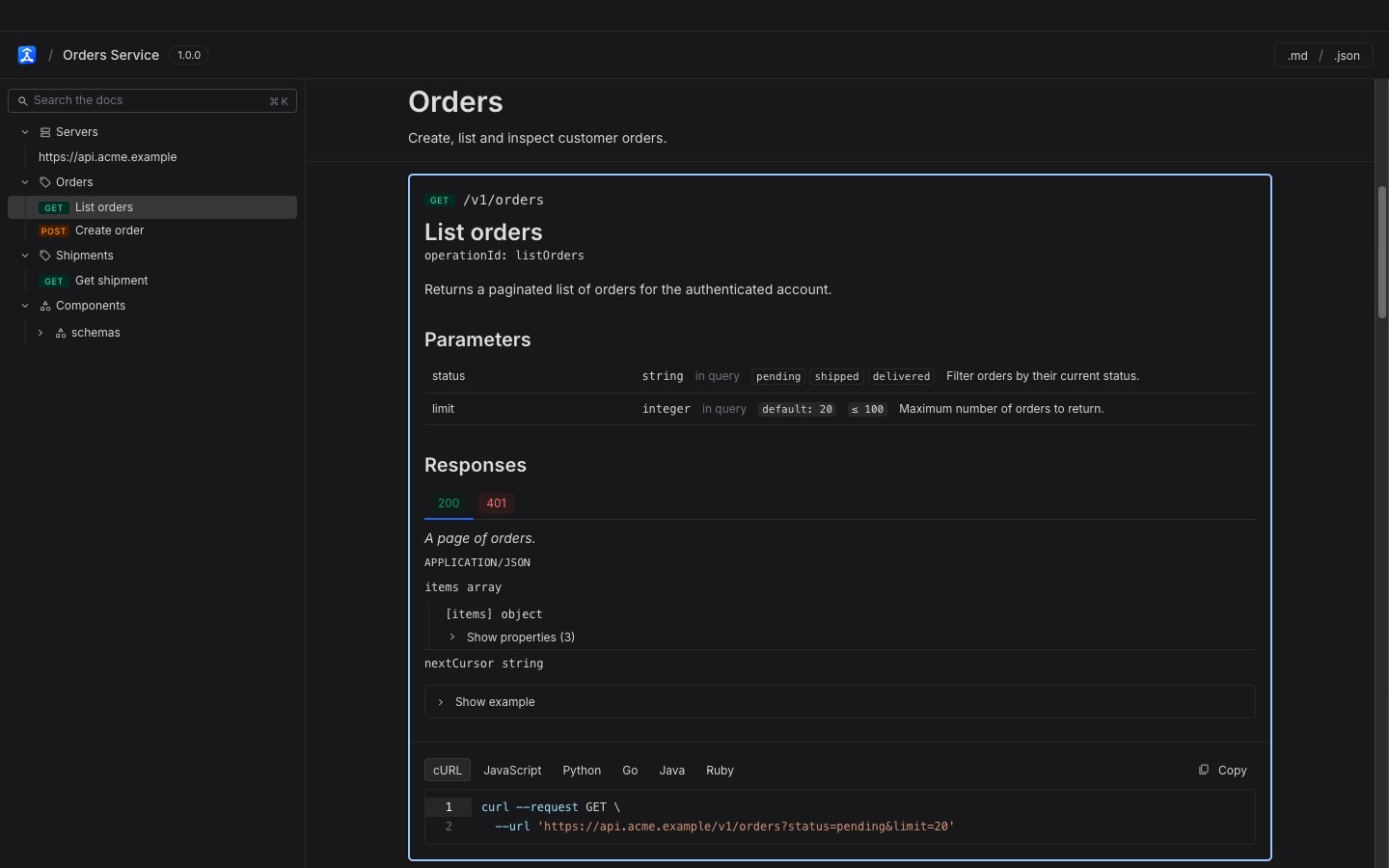The image size is (1389, 868).
Task: Click the POST badge beside Create order
Action: pyautogui.click(x=54, y=231)
